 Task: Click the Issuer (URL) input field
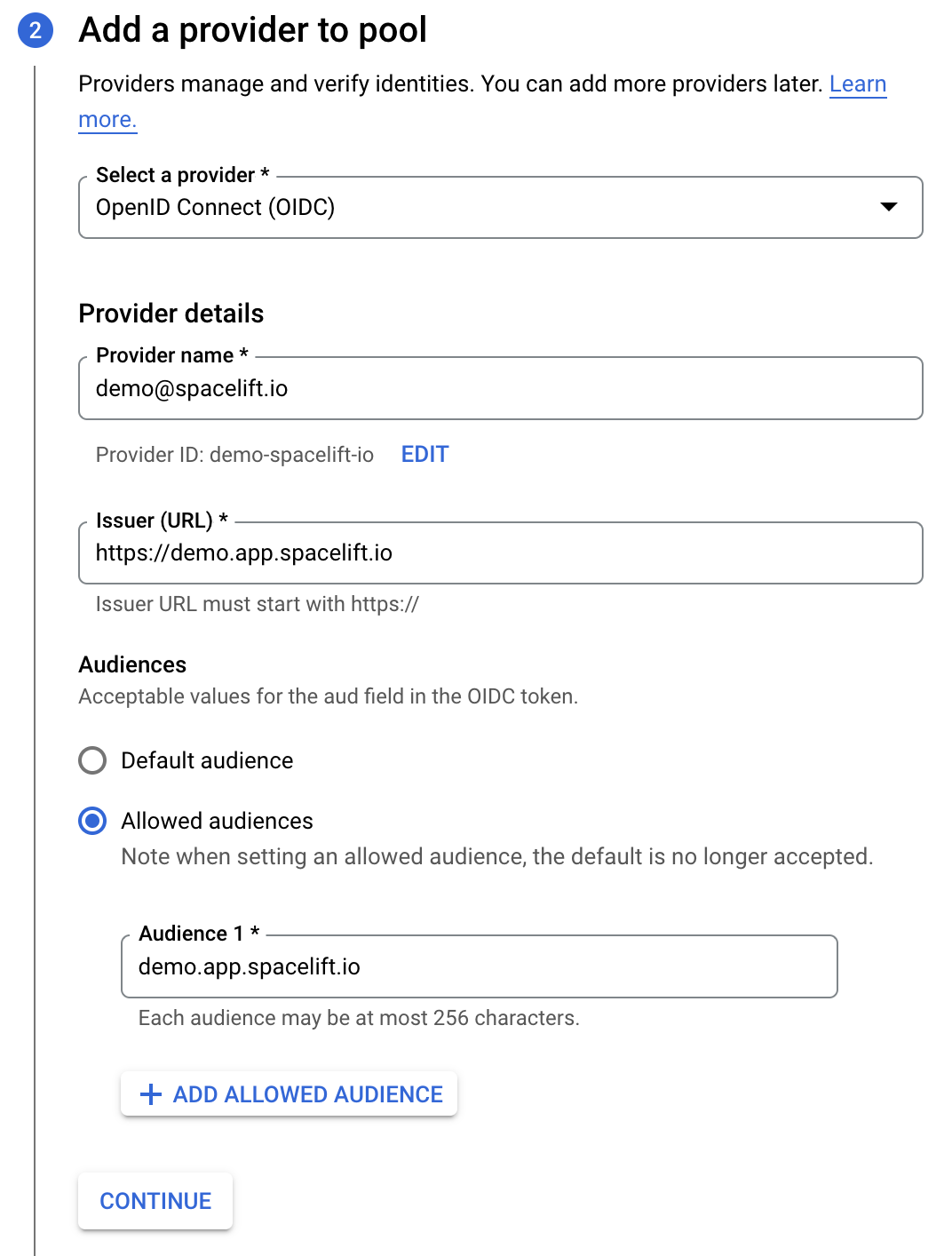(501, 552)
